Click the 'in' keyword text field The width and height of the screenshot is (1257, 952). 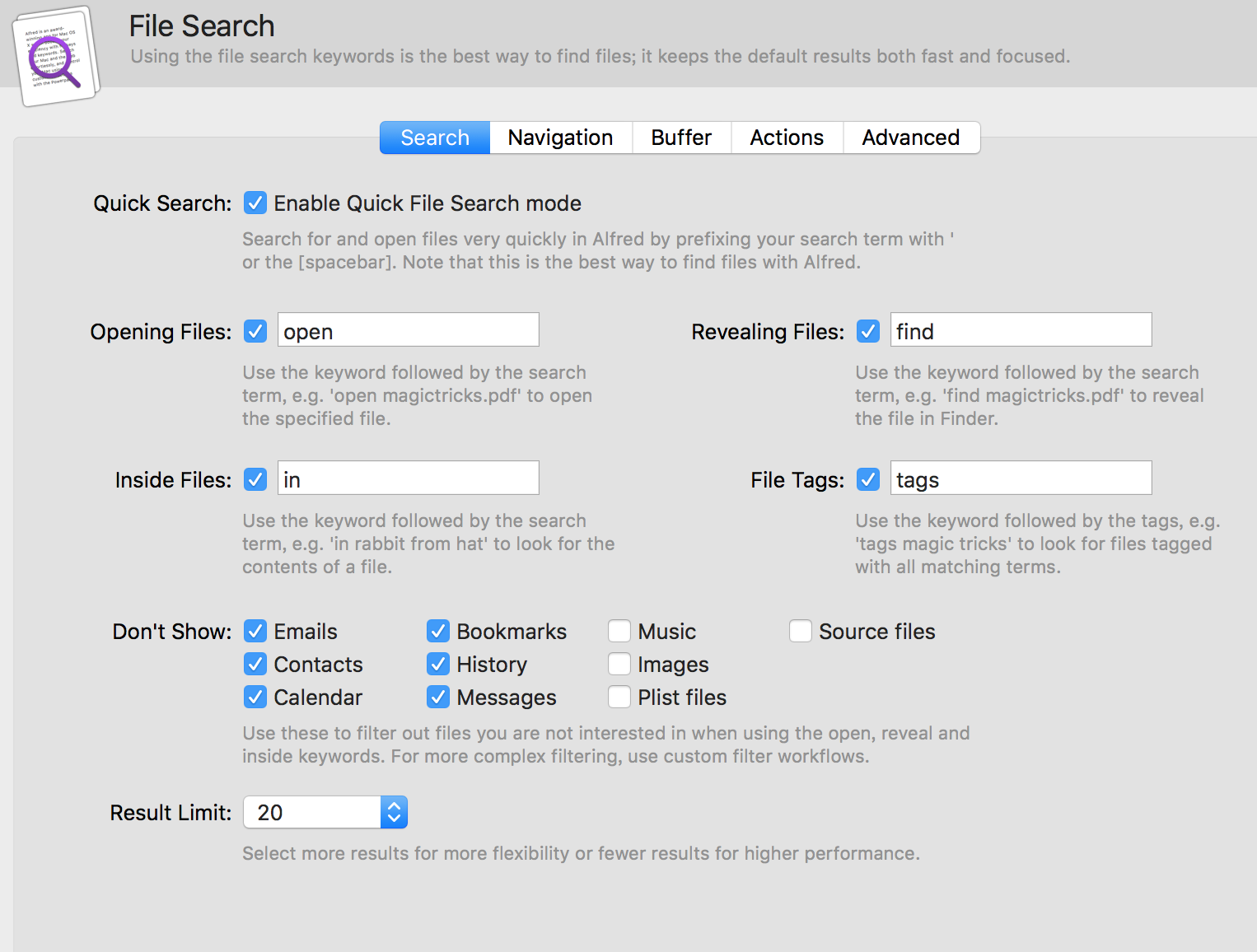408,478
